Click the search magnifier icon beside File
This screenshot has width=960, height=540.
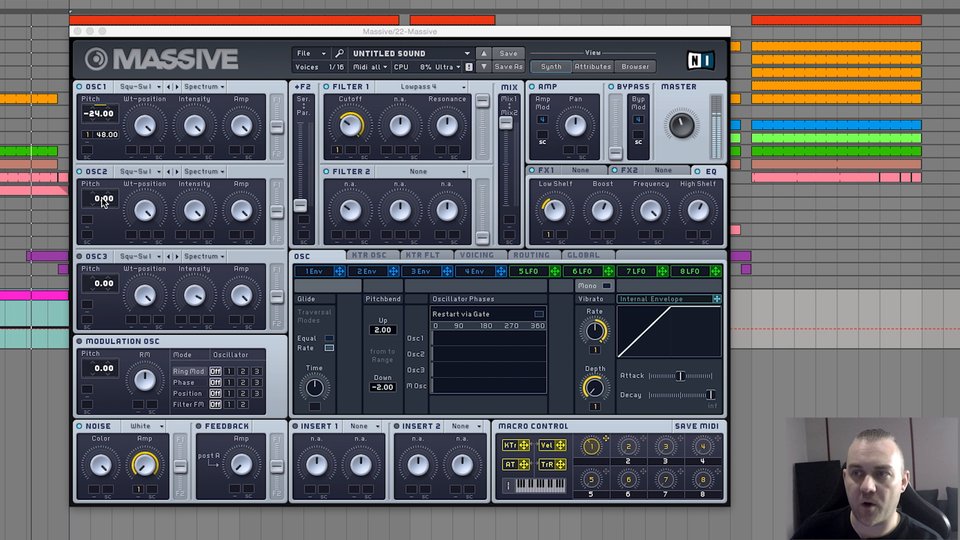pos(339,53)
